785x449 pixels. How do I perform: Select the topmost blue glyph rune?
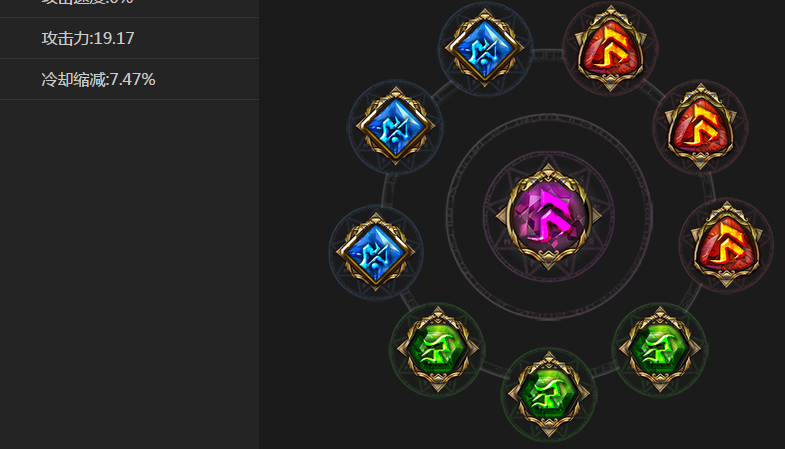point(485,49)
